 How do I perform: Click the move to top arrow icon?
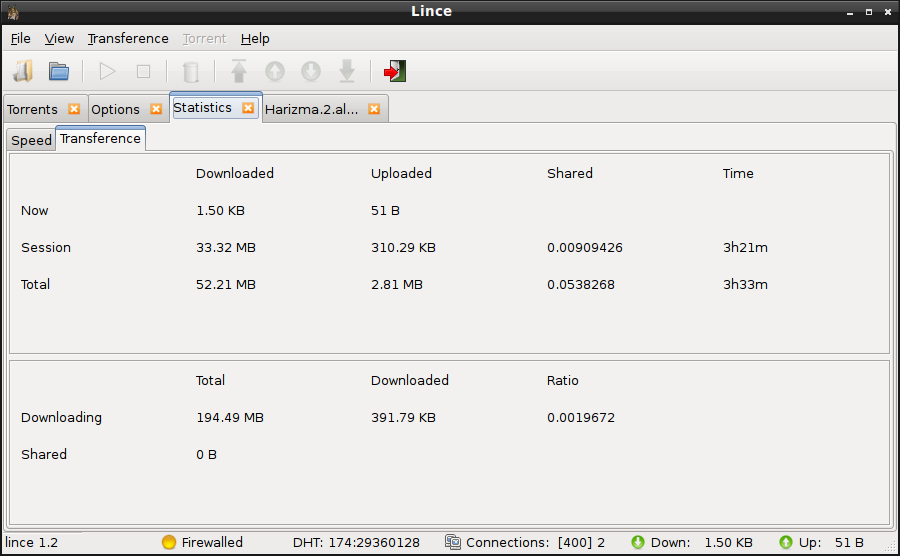tap(239, 71)
